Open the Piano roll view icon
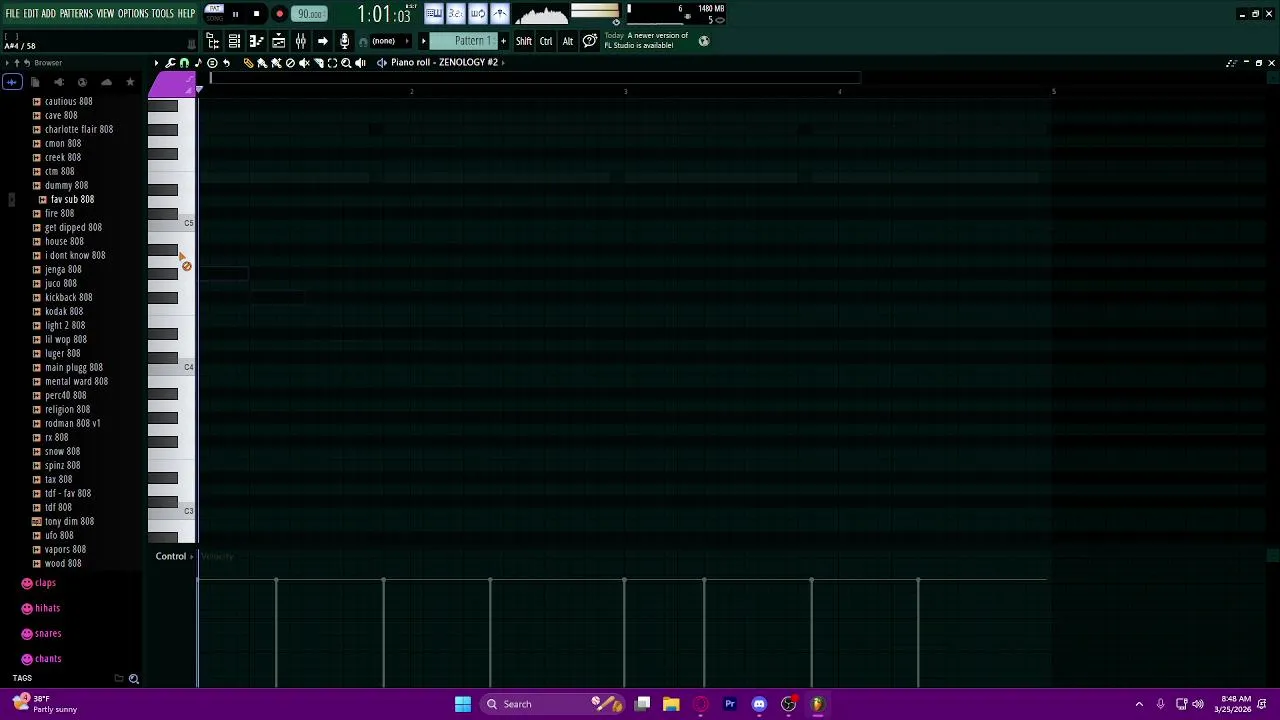Image resolution: width=1280 pixels, height=720 pixels. click(x=256, y=41)
